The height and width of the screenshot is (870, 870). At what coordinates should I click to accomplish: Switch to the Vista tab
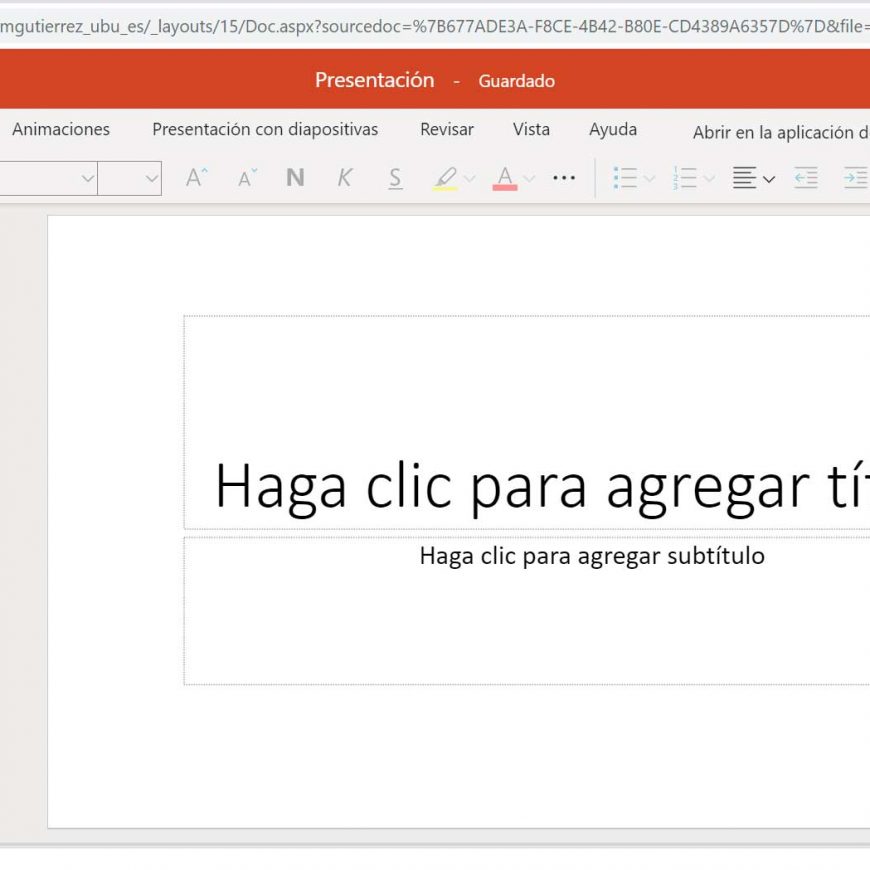click(x=531, y=129)
